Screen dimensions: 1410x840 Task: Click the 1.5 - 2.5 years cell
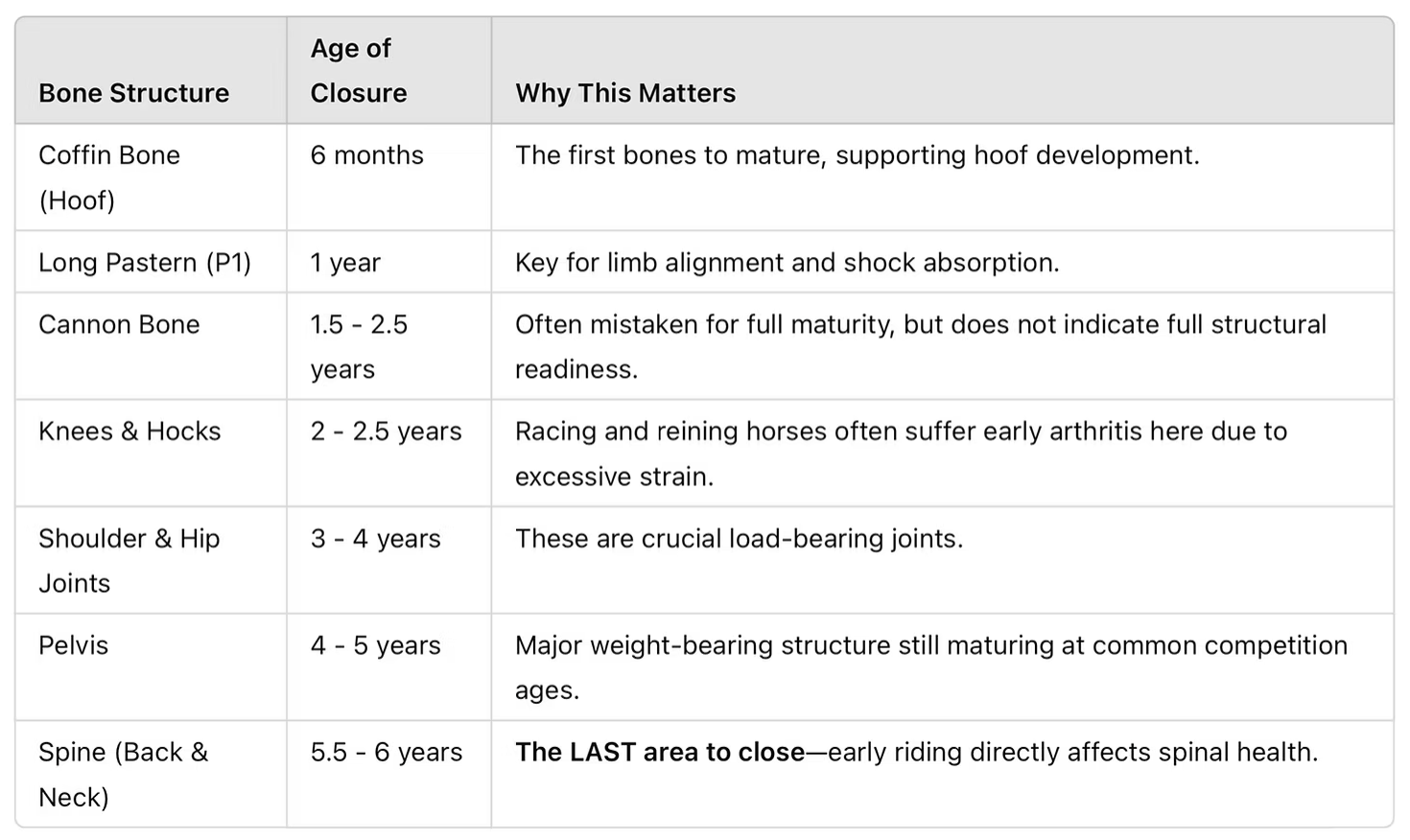coord(359,346)
